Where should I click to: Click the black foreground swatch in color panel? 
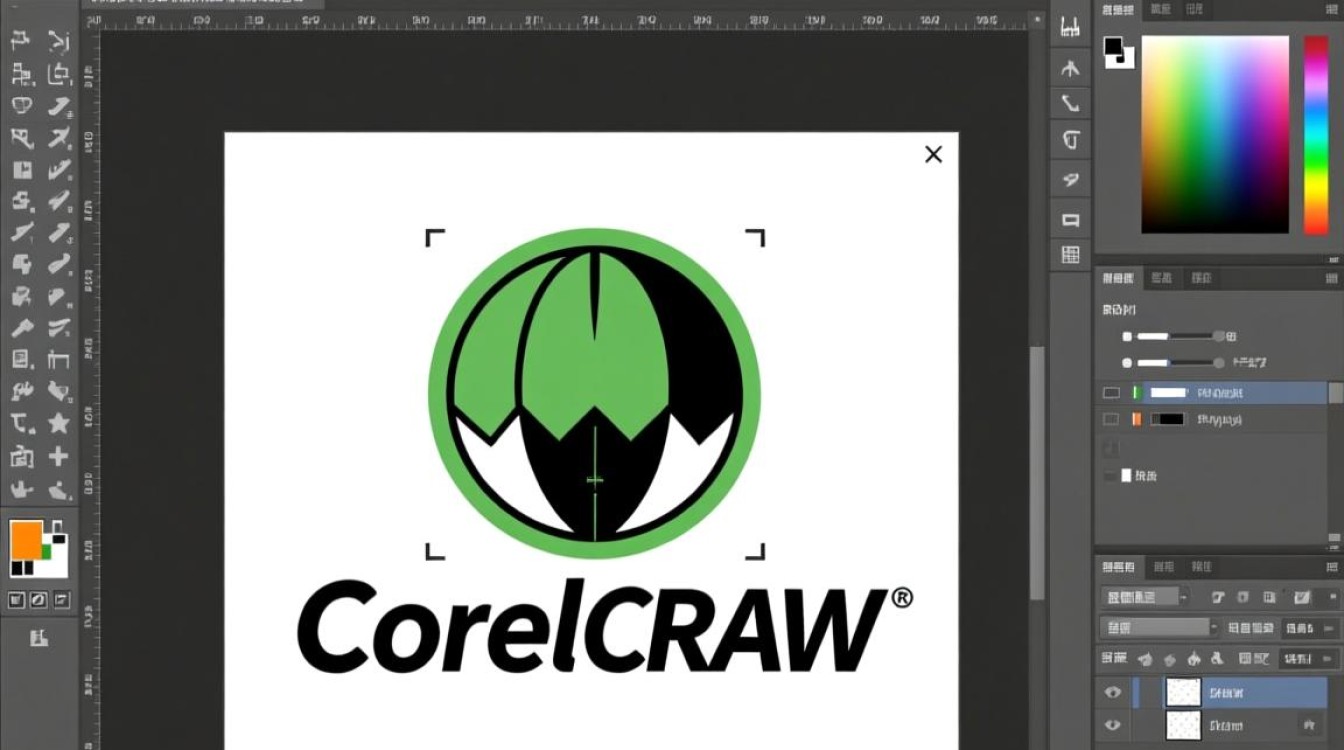tap(1113, 47)
